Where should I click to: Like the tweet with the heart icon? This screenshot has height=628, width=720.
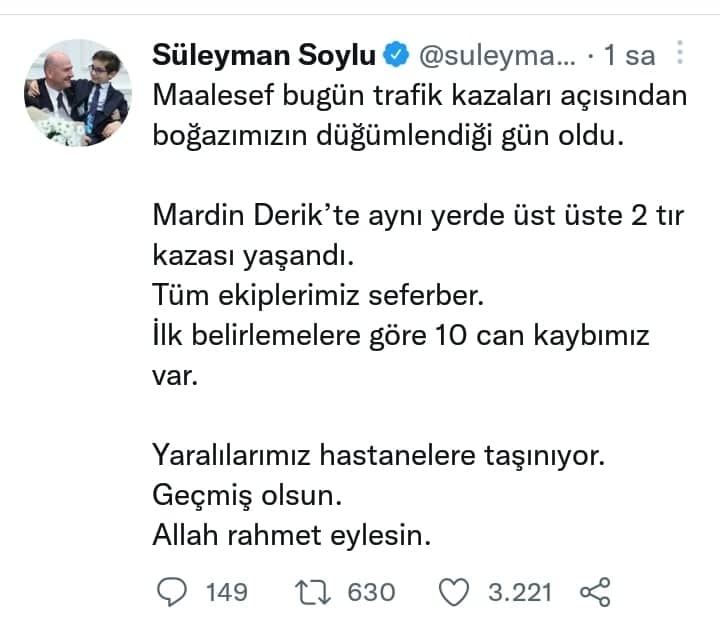455,592
